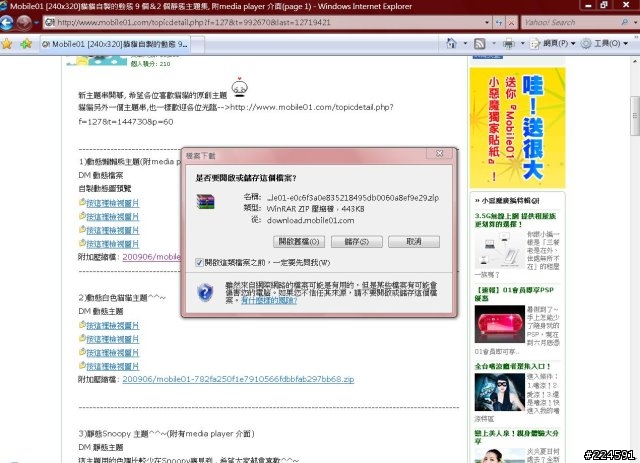
Task: Click 開啟舊檔(O) Open button in dialog
Action: click(299, 242)
